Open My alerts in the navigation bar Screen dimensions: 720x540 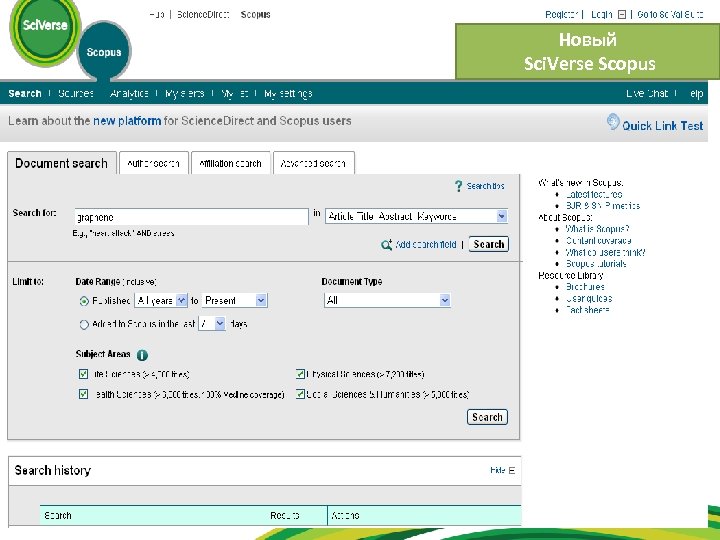(184, 94)
